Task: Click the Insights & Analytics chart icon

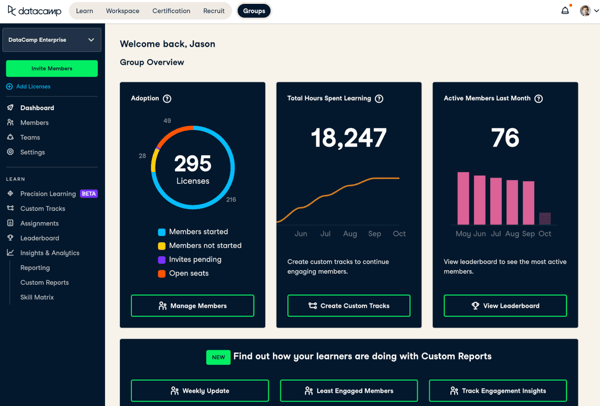Action: click(10, 253)
